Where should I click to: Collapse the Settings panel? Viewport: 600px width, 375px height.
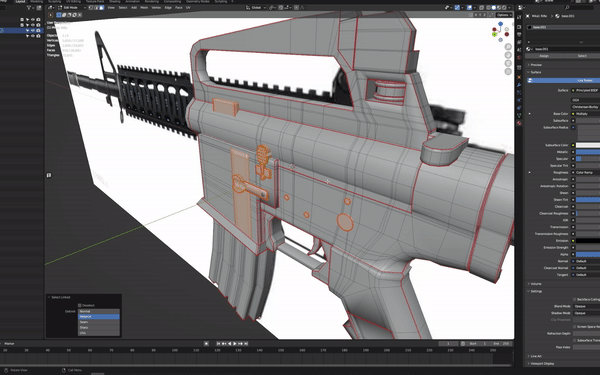click(536, 291)
